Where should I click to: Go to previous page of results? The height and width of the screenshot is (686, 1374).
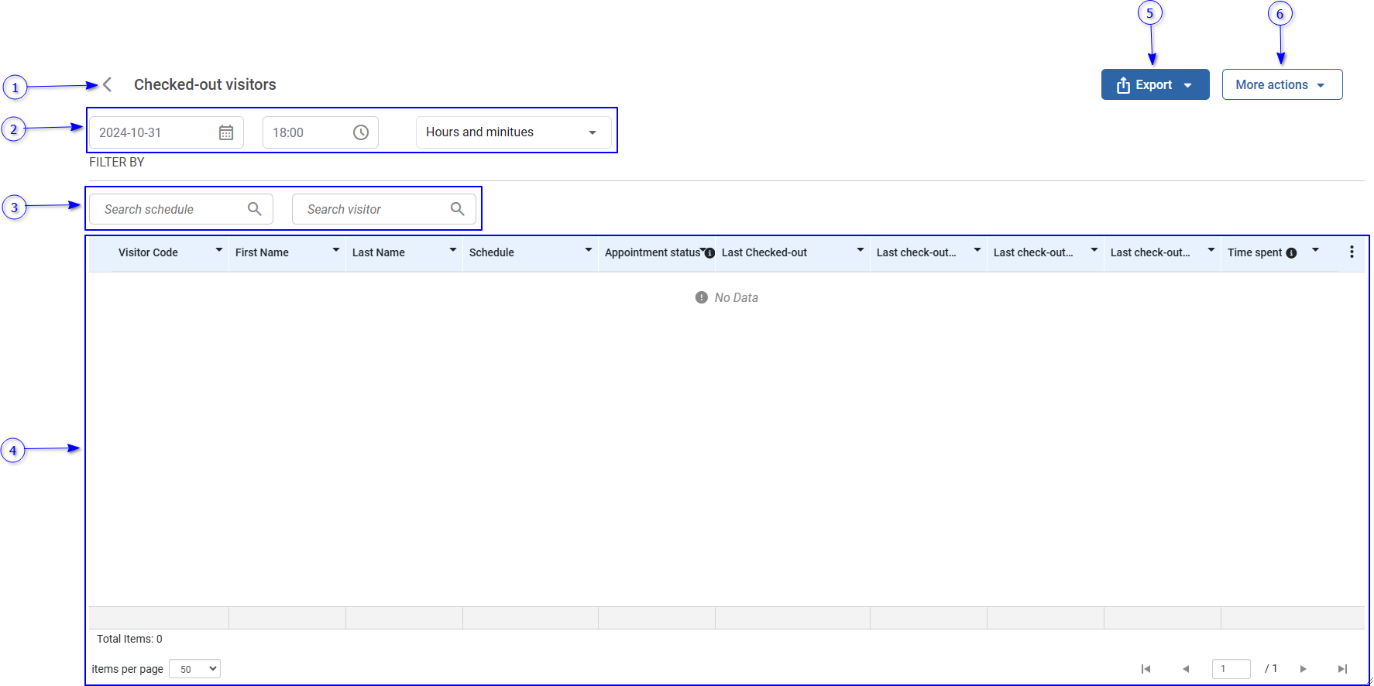[1186, 669]
